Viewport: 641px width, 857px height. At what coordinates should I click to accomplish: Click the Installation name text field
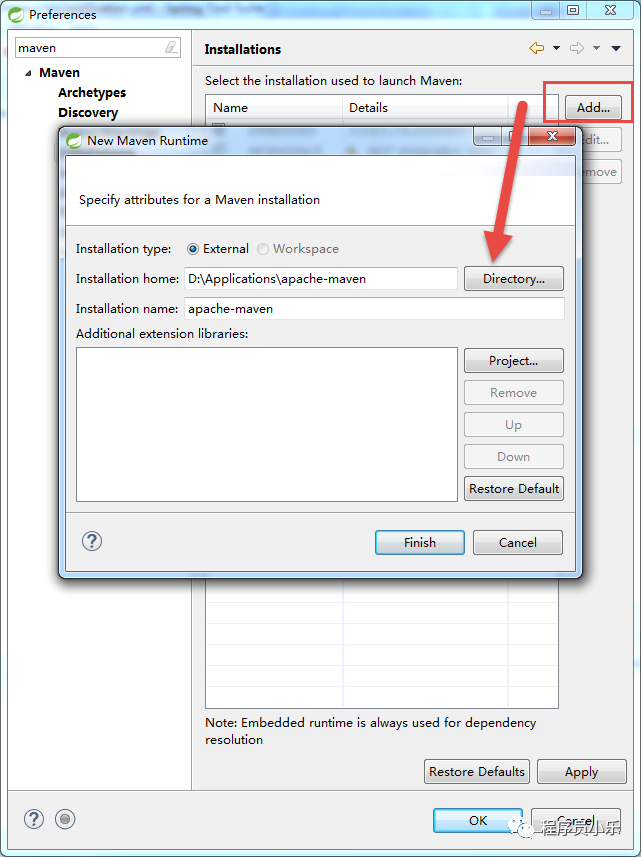(x=374, y=309)
